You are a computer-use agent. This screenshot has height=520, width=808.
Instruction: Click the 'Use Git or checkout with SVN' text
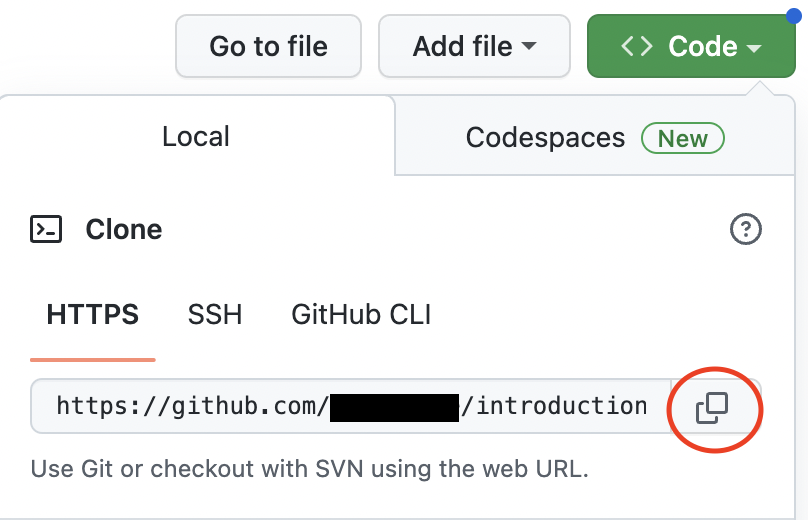point(306,468)
